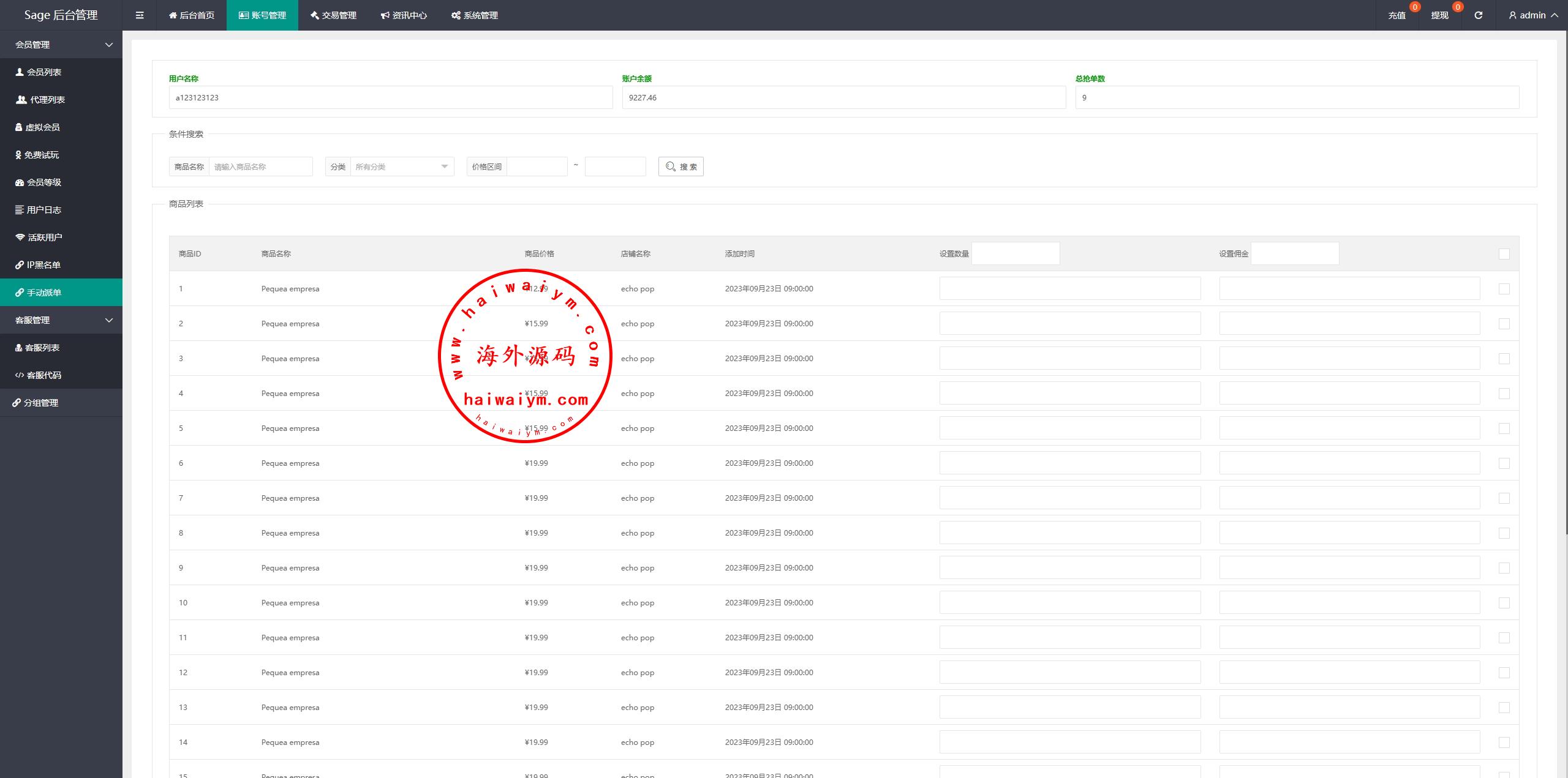Screen dimensions: 1568x778
Task: Open 客服代码 customer service code page
Action: click(x=43, y=375)
